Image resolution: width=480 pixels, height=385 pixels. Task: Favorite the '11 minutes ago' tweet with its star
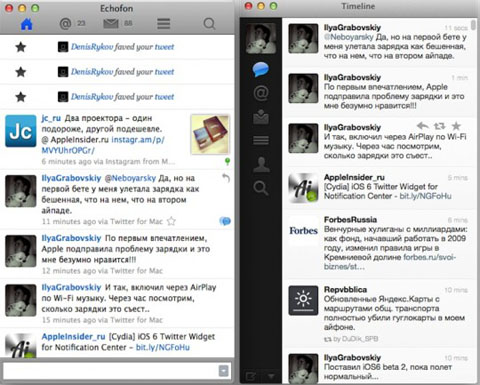[x=171, y=221]
